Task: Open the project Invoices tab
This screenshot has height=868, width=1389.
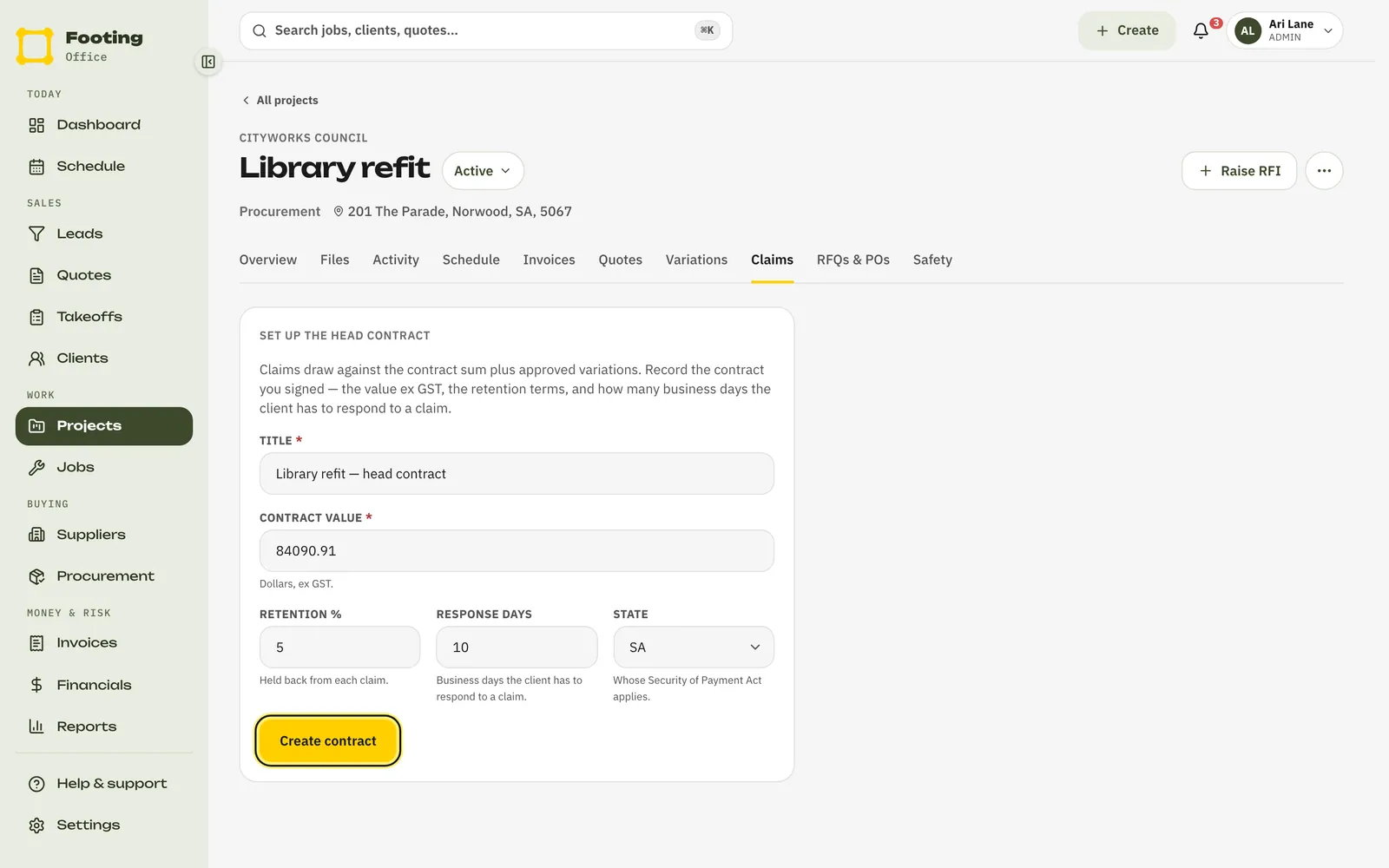Action: tap(550, 260)
